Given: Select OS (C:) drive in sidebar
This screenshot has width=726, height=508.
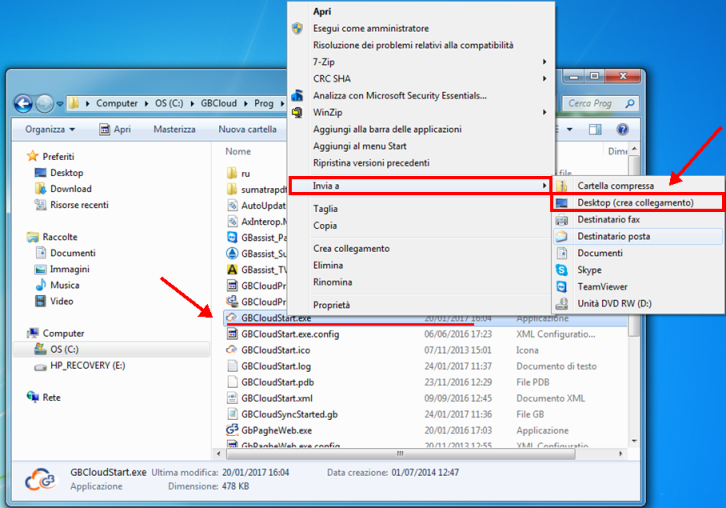Looking at the screenshot, I should point(111,349).
